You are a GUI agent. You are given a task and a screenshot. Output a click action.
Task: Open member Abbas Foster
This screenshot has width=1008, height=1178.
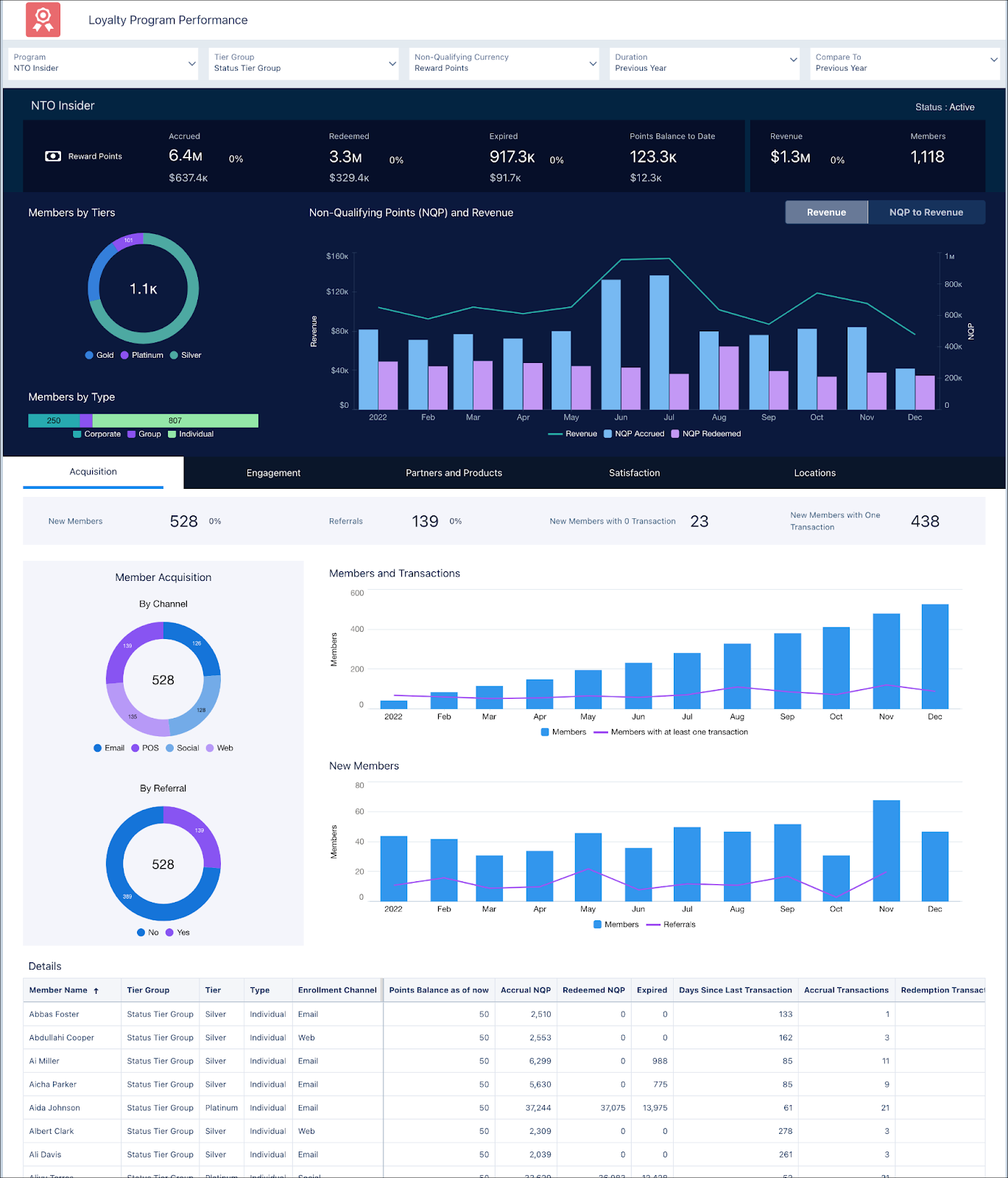coord(54,1015)
